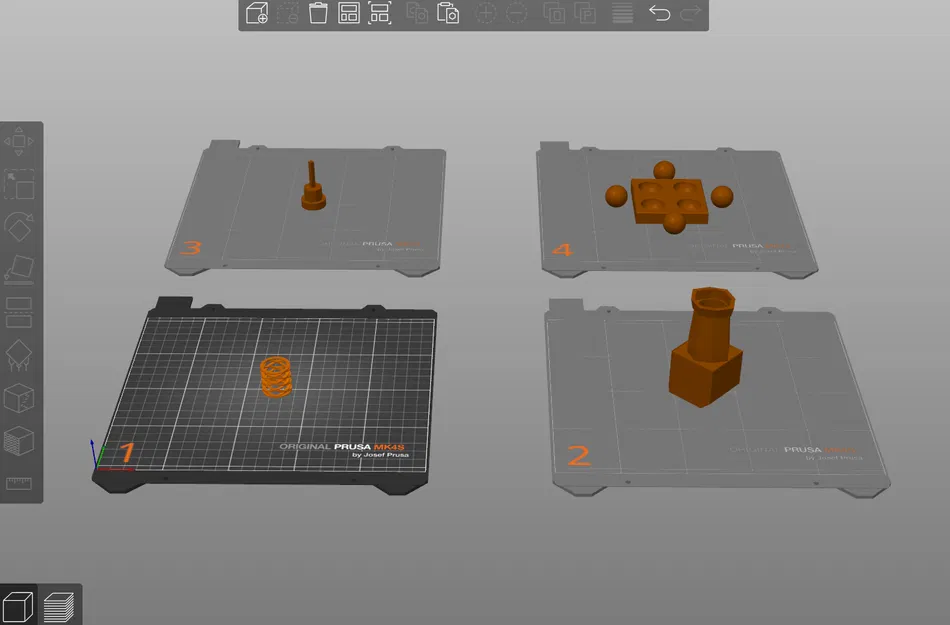This screenshot has height=625, width=950.
Task: Select the striped cube painting tool
Action: [x=19, y=441]
